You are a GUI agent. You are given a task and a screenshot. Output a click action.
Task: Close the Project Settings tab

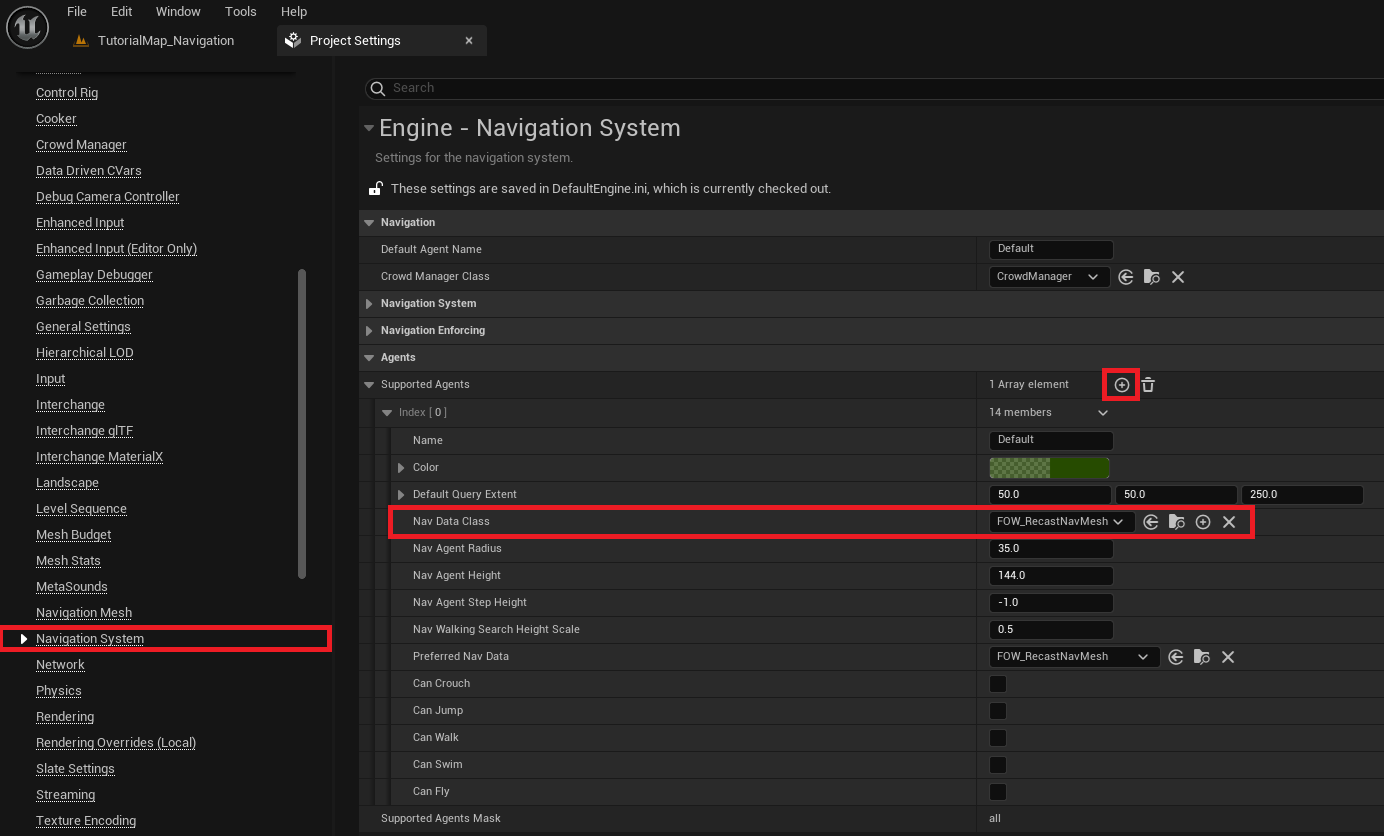click(x=469, y=41)
